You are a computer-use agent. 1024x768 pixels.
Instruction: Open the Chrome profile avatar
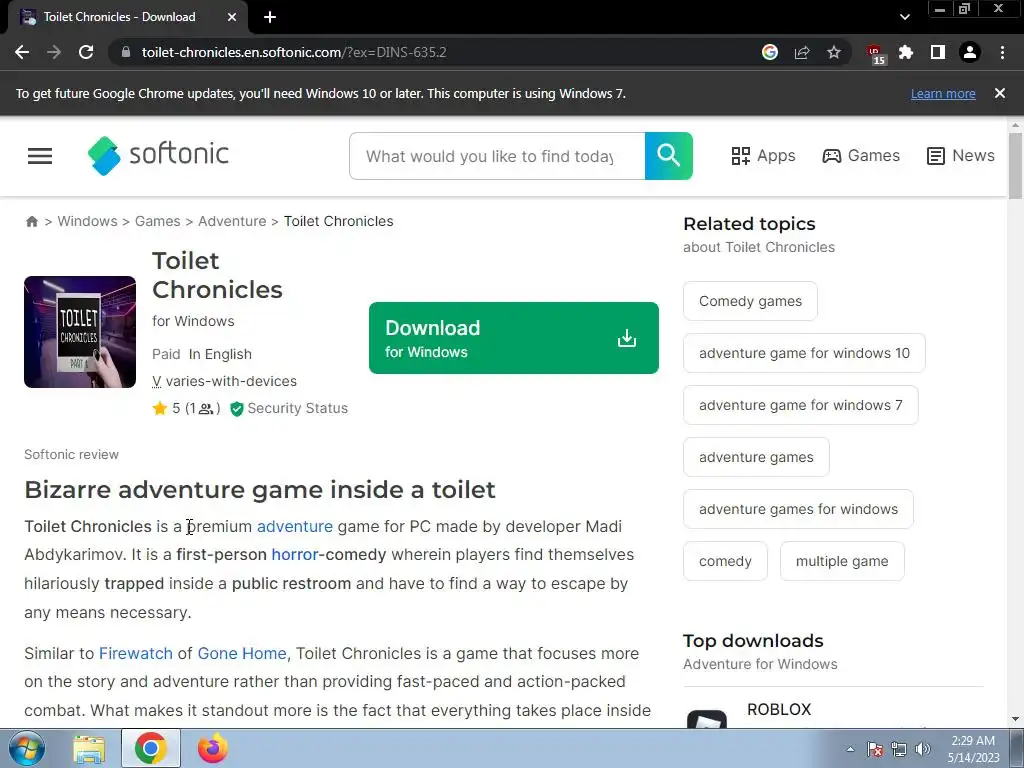tap(970, 52)
